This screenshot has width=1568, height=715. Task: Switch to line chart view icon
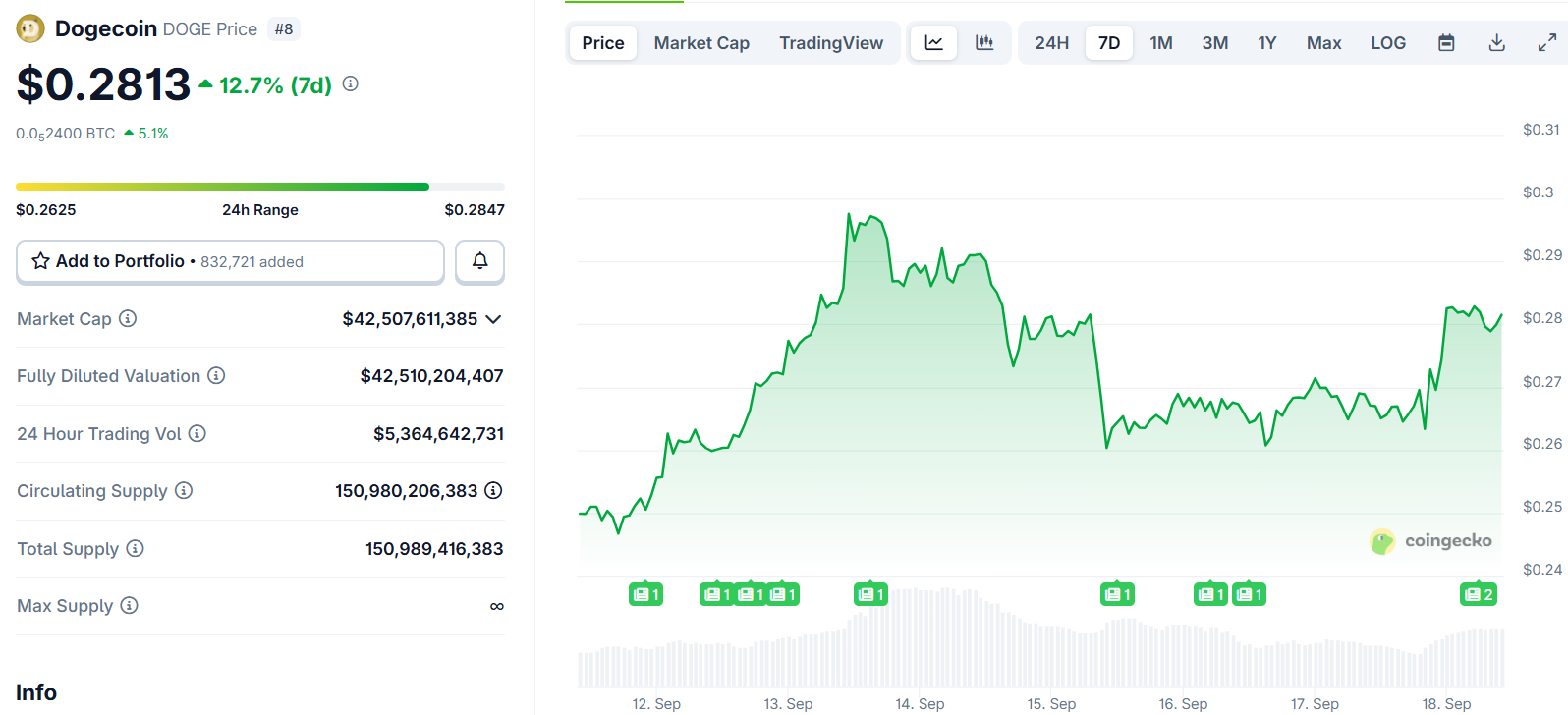pos(934,43)
